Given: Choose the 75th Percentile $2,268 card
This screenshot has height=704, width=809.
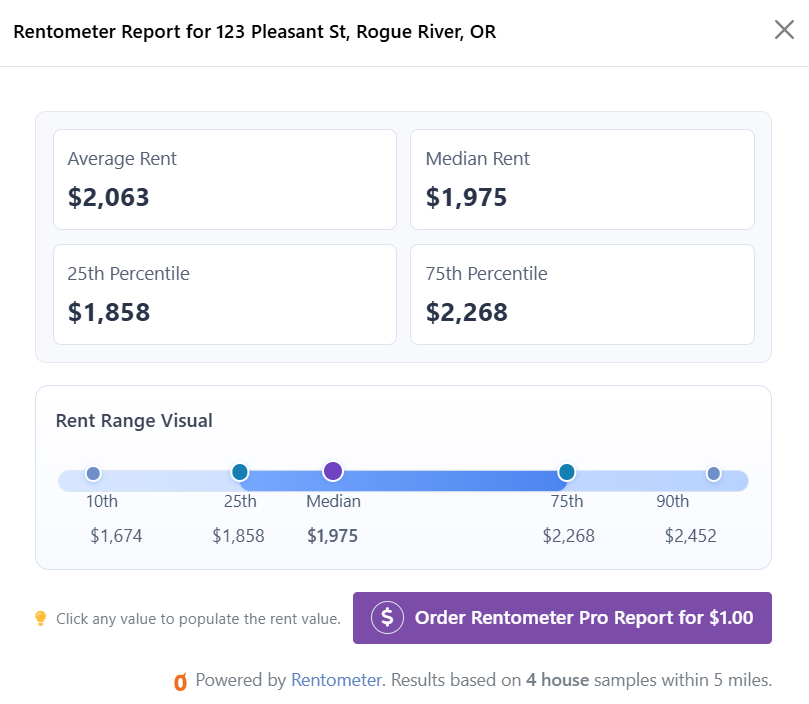Looking at the screenshot, I should (582, 294).
